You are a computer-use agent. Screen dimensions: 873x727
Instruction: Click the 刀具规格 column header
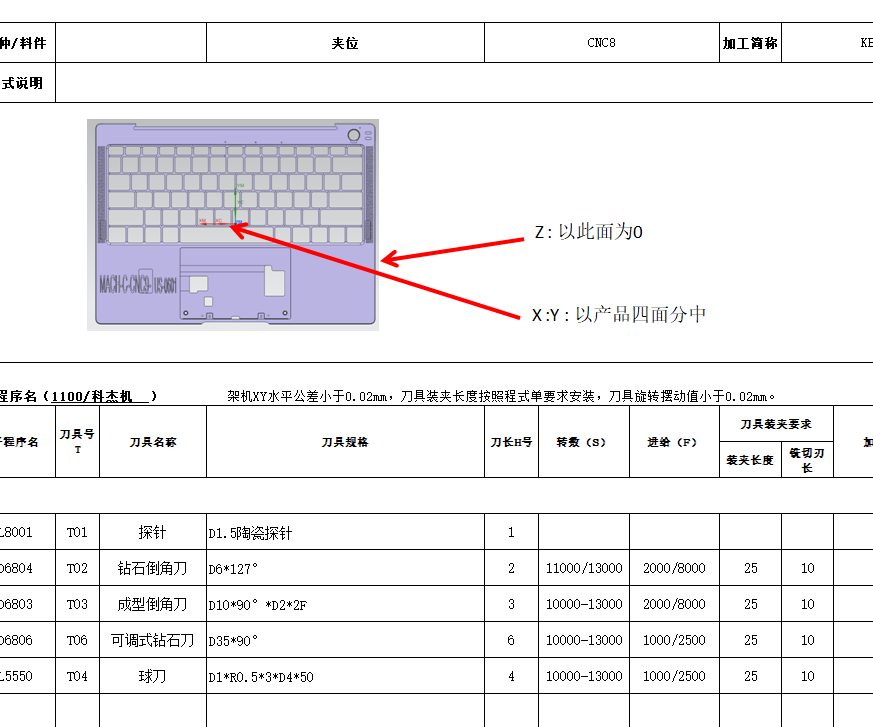coord(345,441)
